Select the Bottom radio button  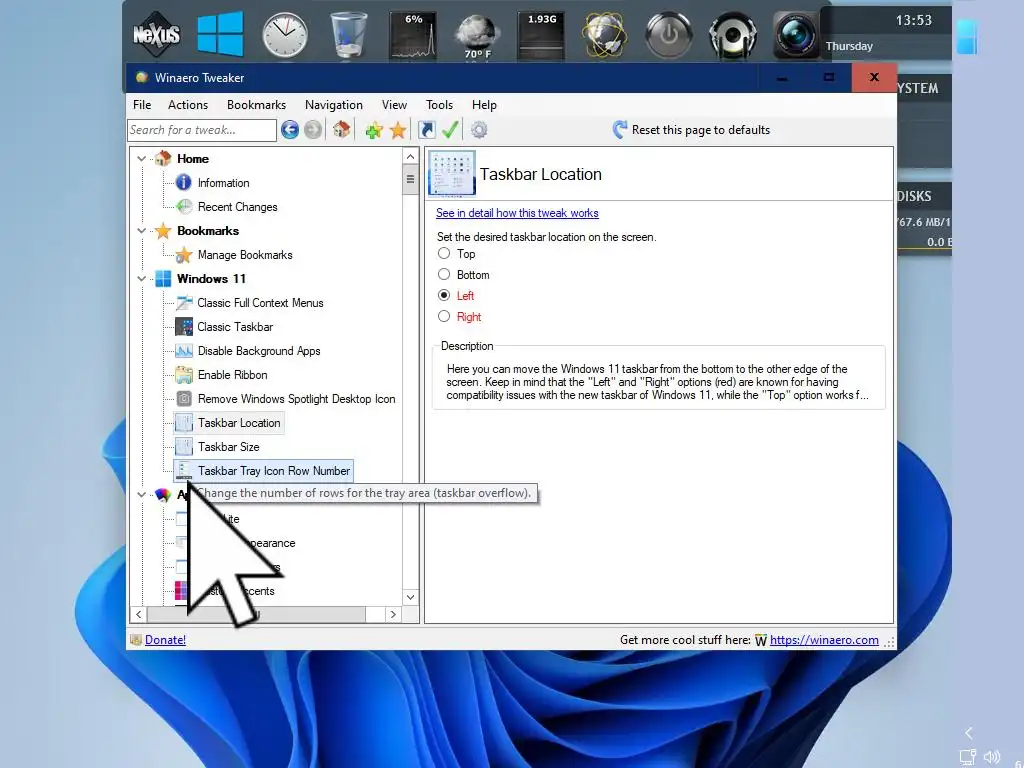point(444,274)
